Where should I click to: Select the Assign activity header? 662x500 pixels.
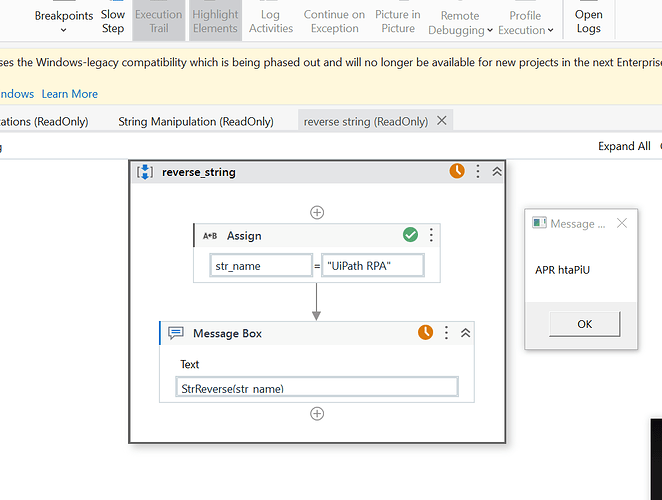pyautogui.click(x=317, y=235)
